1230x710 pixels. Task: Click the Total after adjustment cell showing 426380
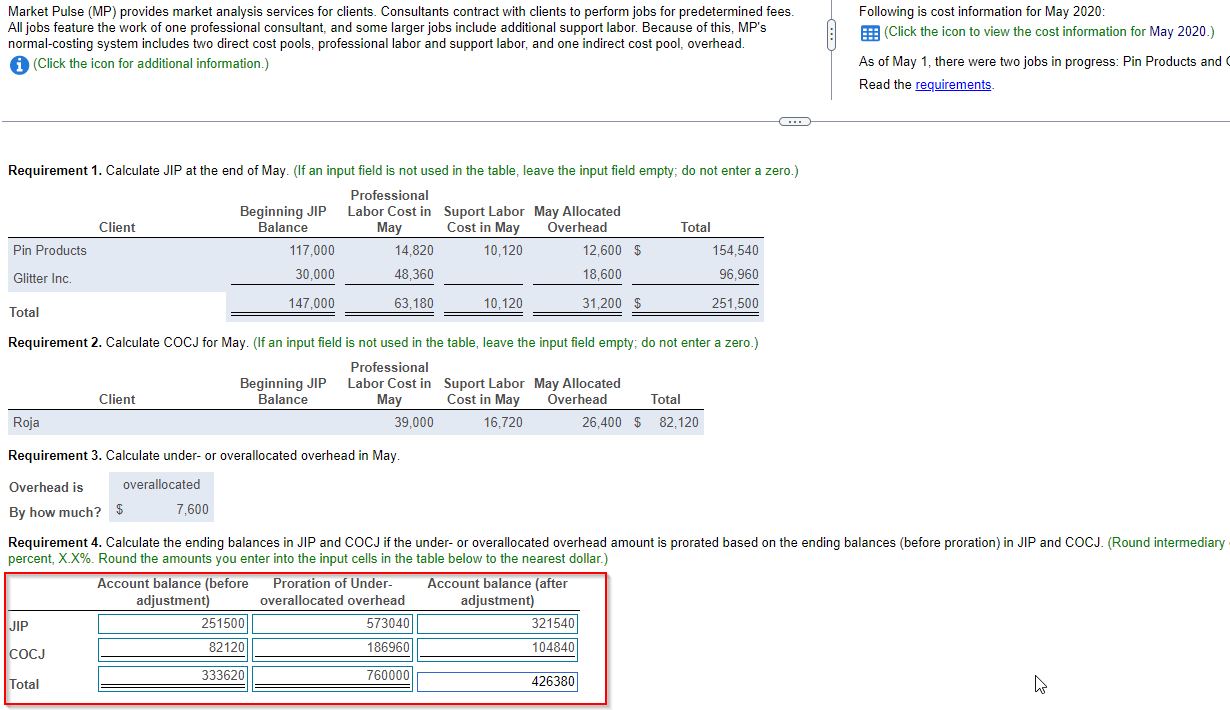click(497, 681)
